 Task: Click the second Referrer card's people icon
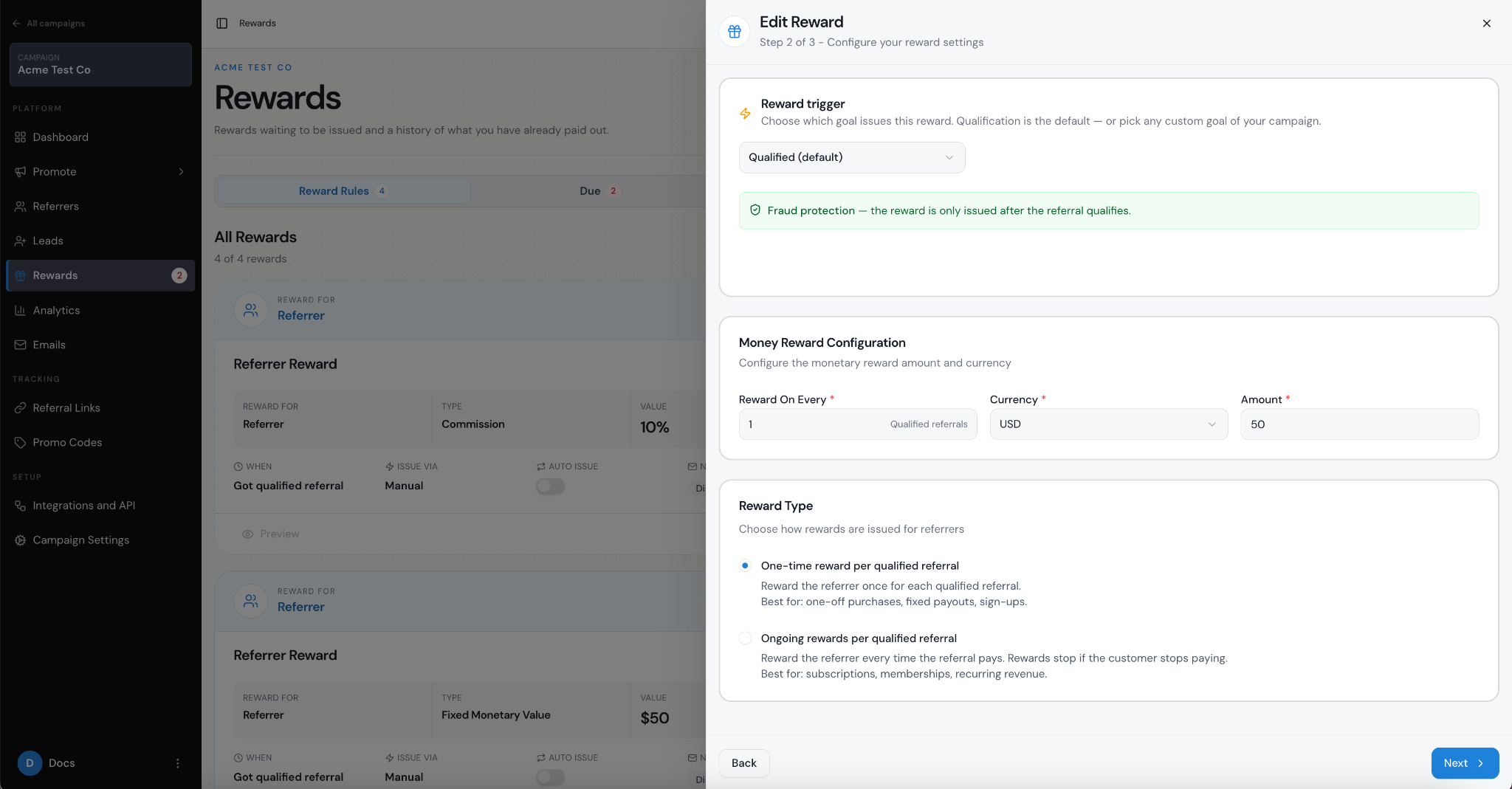(x=251, y=602)
